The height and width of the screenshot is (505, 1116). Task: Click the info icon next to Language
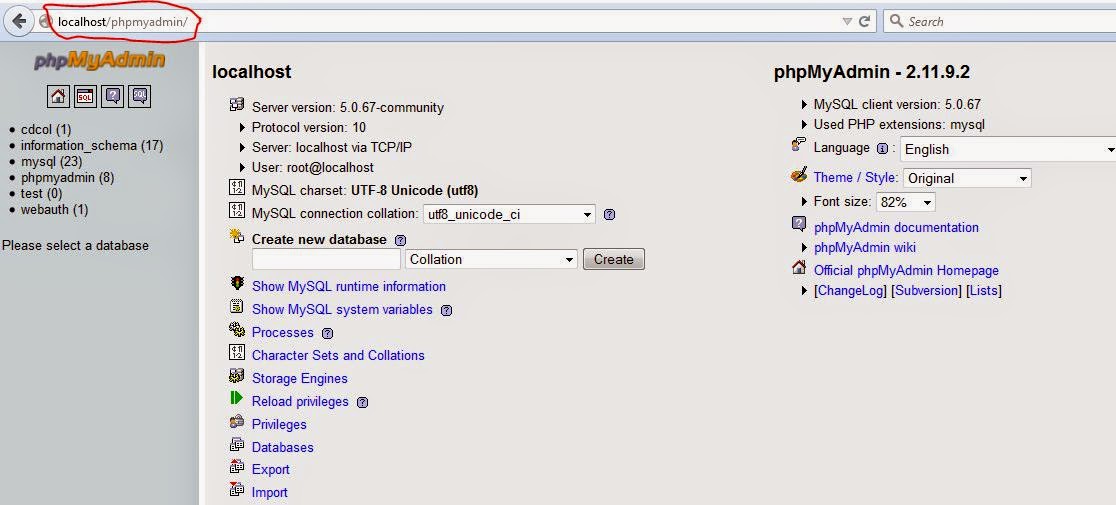click(883, 149)
